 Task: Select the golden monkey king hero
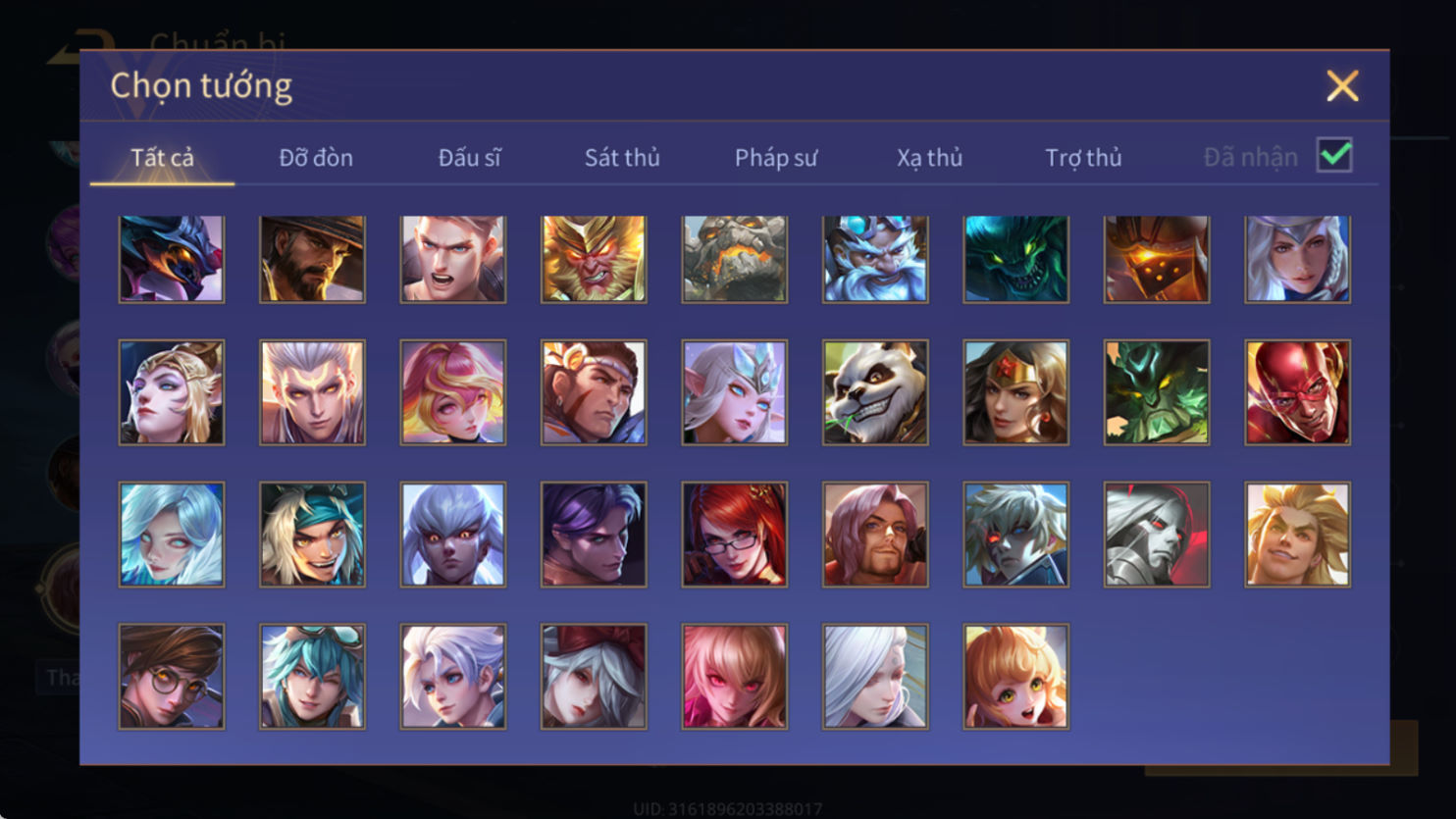click(594, 259)
